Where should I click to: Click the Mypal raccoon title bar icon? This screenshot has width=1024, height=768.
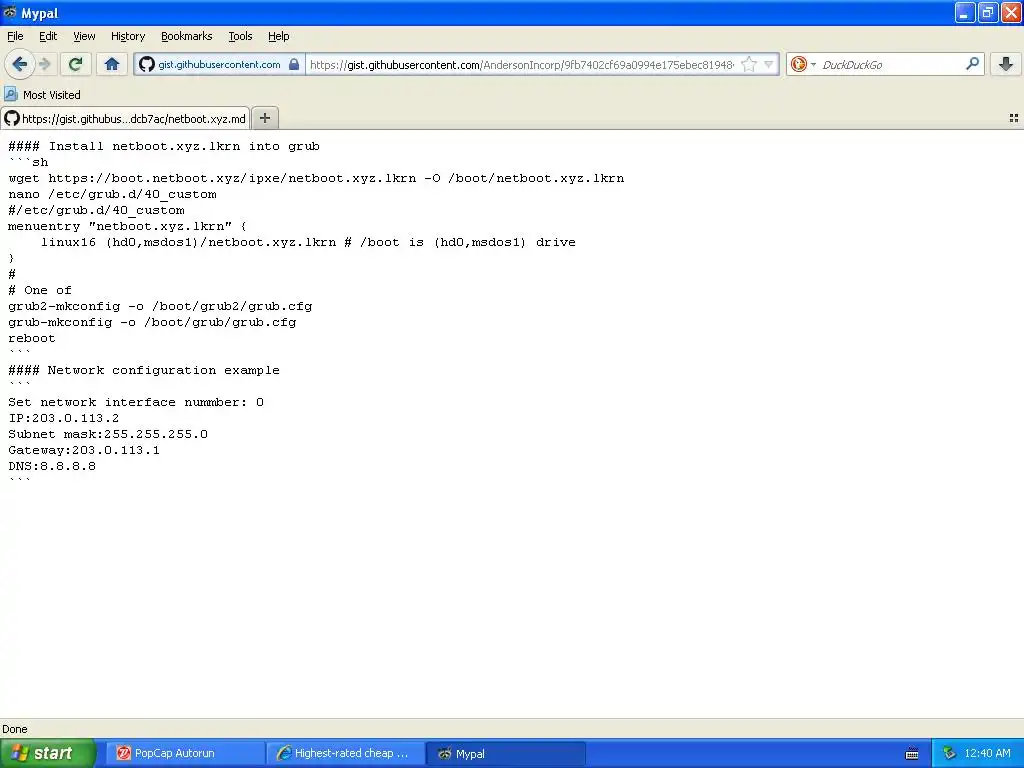tap(10, 12)
